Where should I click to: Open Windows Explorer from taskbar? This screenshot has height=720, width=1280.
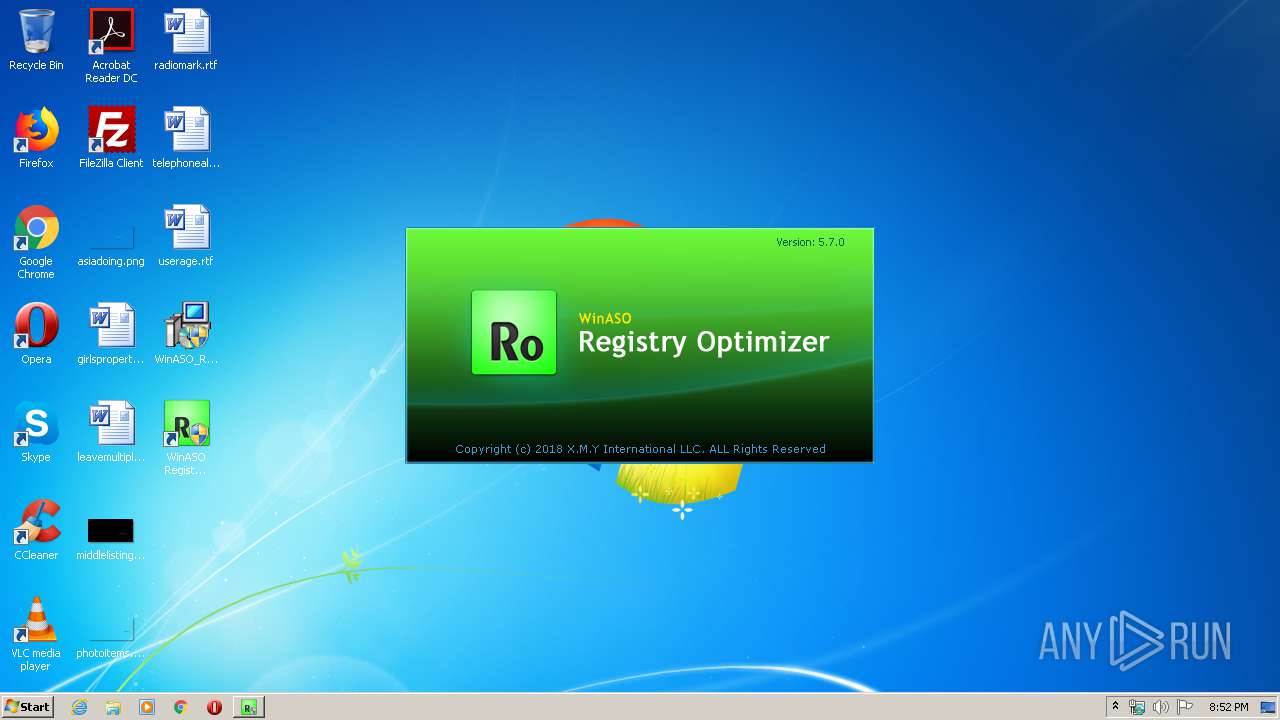click(x=113, y=707)
